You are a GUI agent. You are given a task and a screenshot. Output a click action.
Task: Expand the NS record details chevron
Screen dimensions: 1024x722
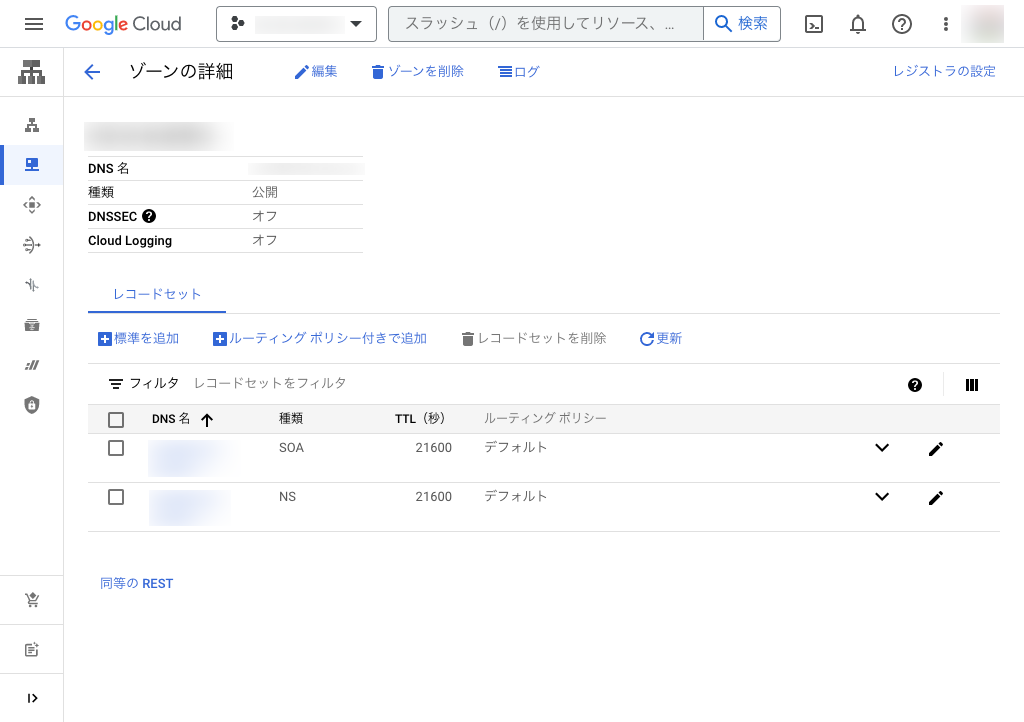(882, 497)
